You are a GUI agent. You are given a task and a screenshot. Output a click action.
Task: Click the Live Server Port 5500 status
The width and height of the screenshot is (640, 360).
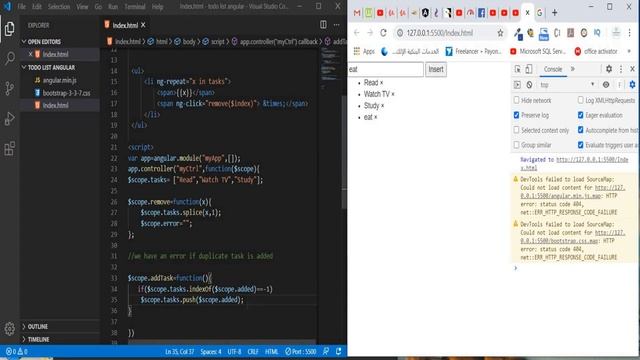tap(300, 351)
